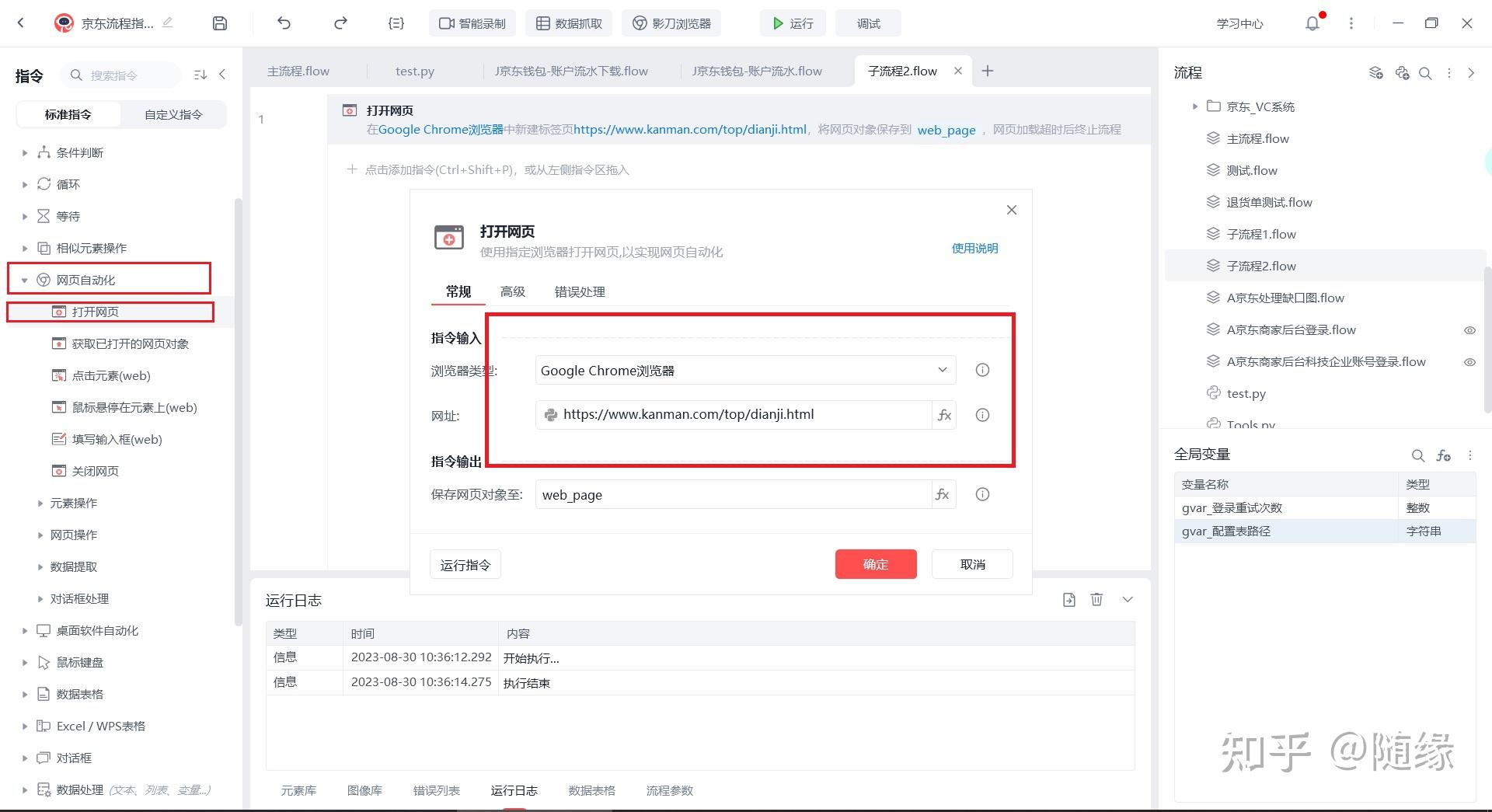The image size is (1492, 812).
Task: Click the 保存网页对象至 input field
Action: click(730, 494)
